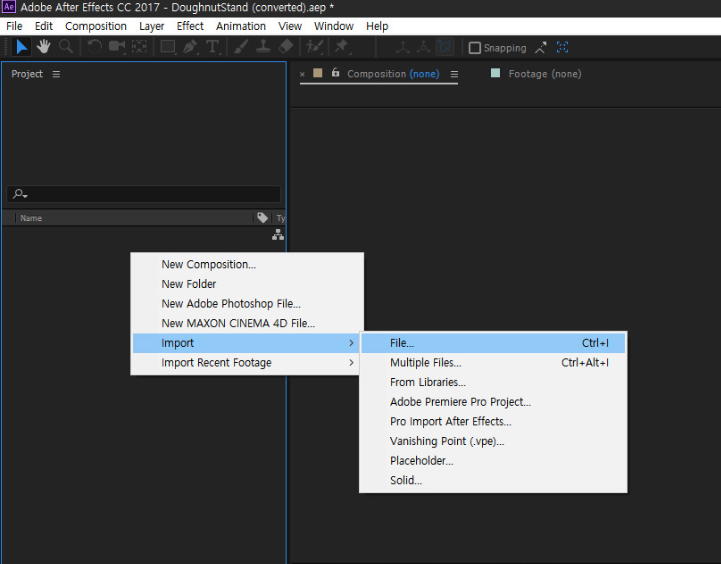
Task: Open the Animation menu
Action: [x=241, y=26]
